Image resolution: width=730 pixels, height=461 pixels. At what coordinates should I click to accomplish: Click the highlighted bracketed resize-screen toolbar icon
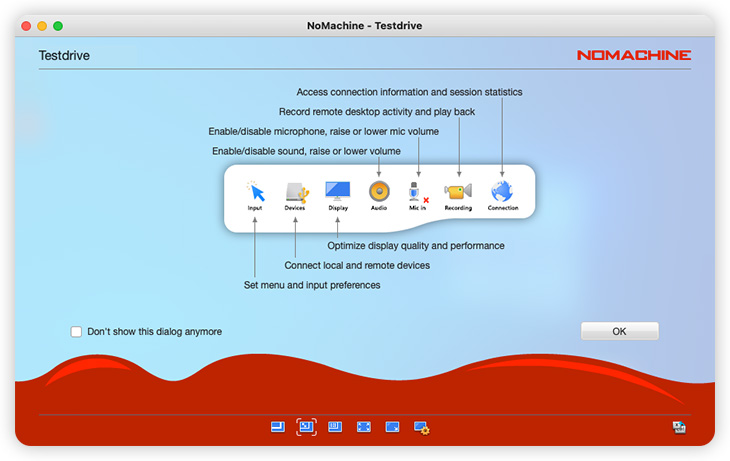(306, 427)
